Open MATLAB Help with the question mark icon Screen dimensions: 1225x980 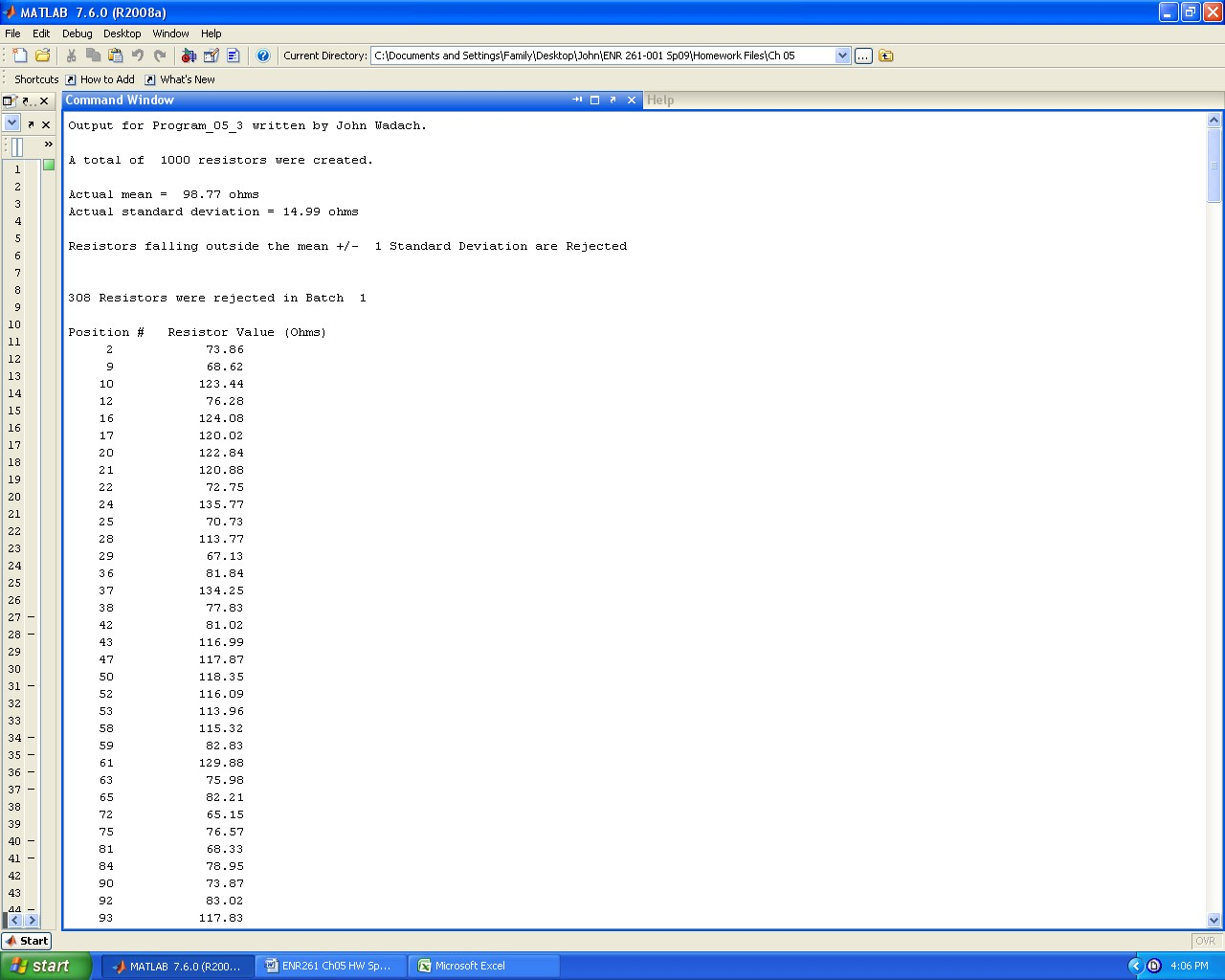point(263,55)
